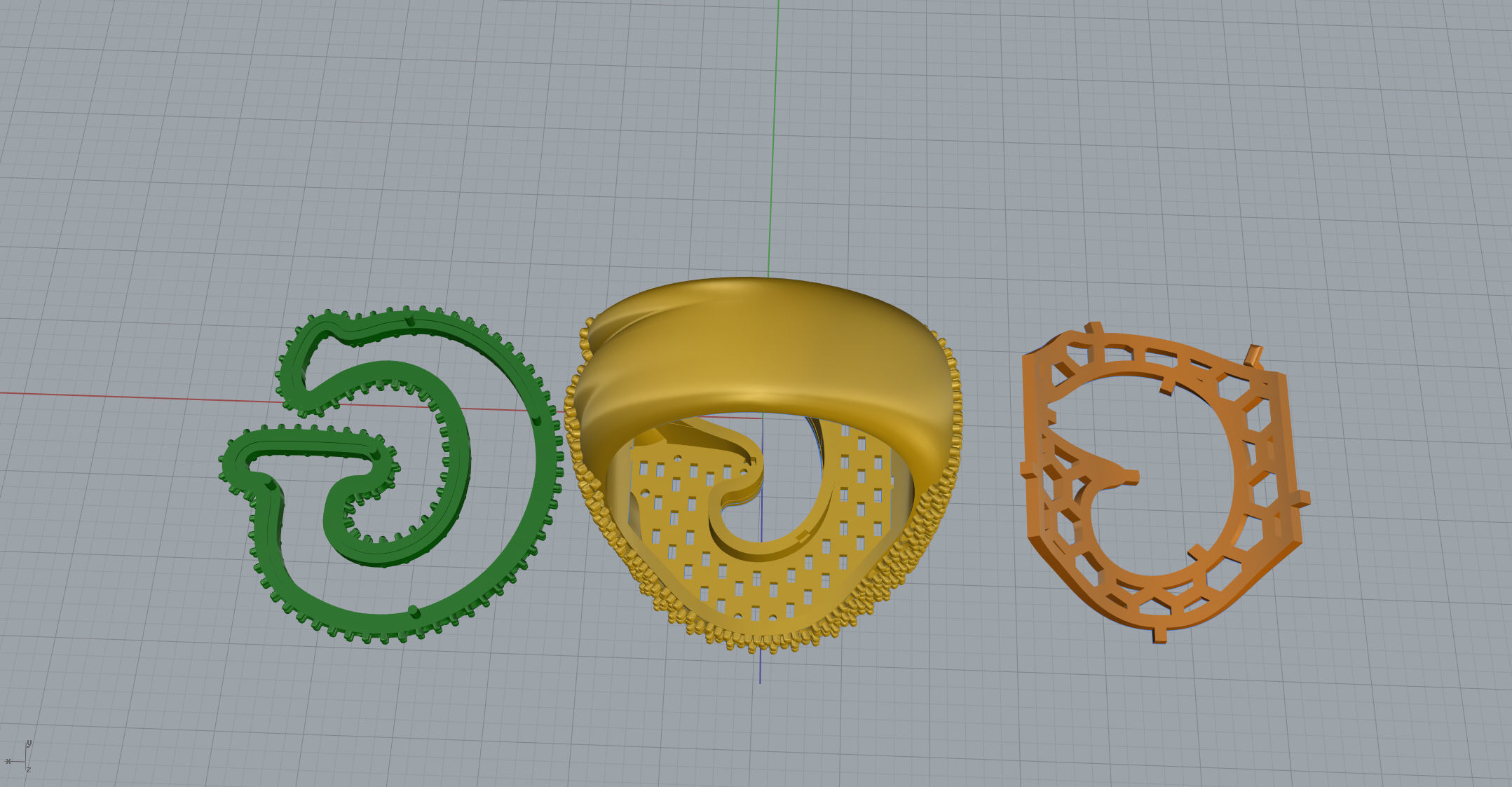
Task: Click the small peg atop green ring
Action: click(411, 320)
